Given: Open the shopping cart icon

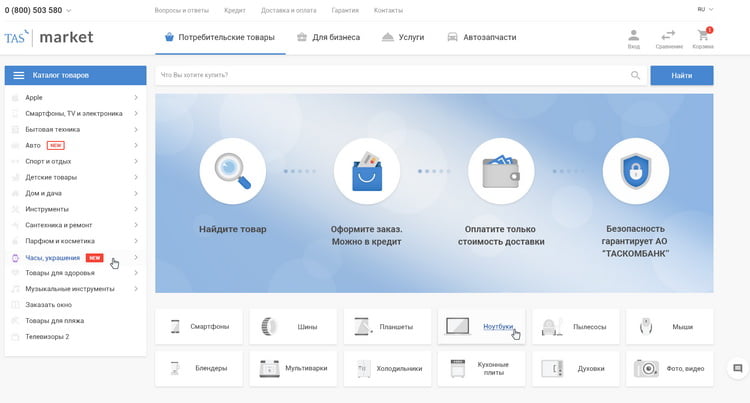Looking at the screenshot, I should [x=702, y=38].
